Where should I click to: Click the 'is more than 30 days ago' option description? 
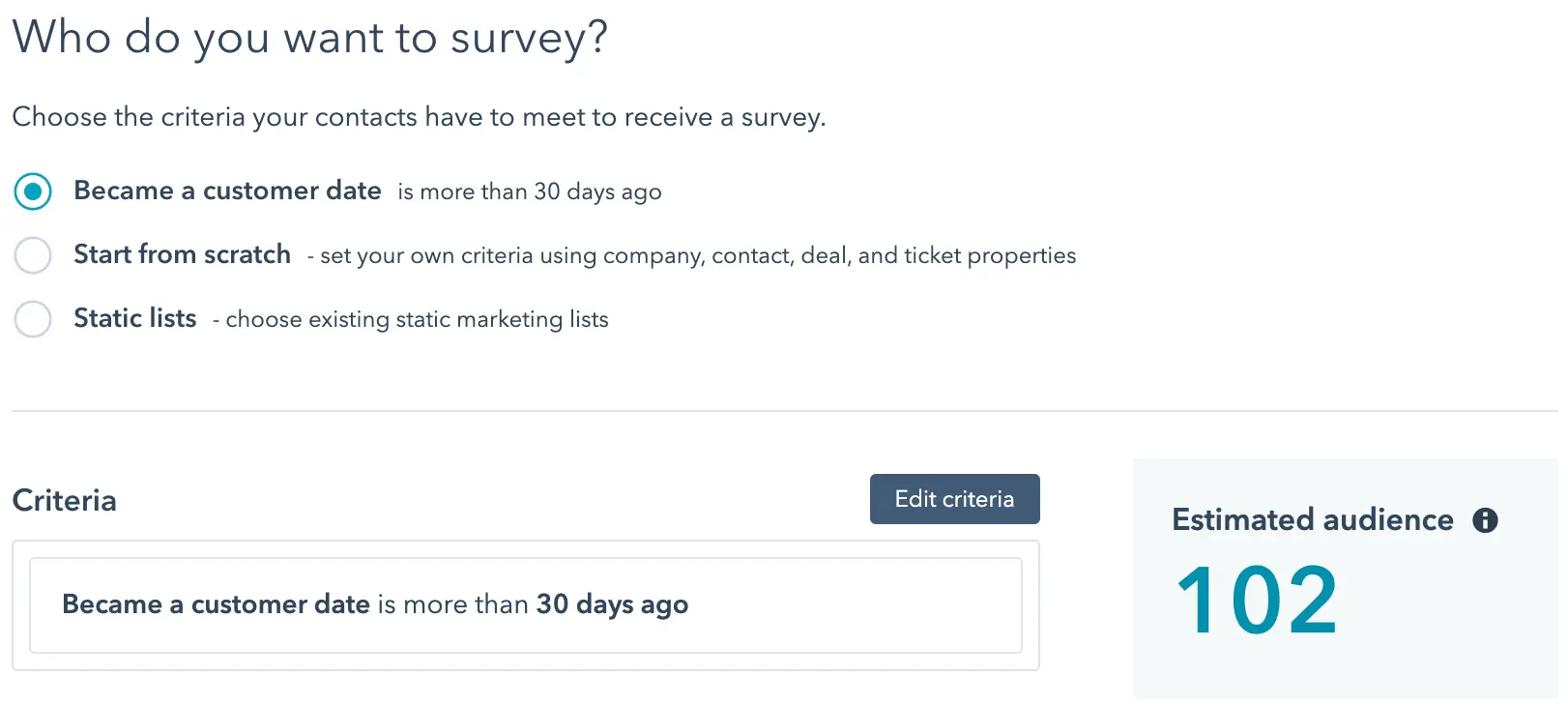pos(530,191)
